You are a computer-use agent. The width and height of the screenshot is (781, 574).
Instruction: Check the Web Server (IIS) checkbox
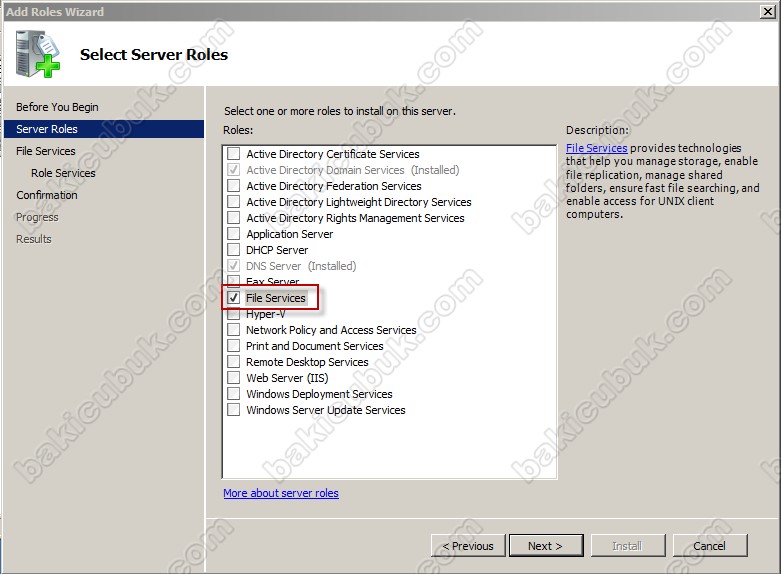[233, 377]
